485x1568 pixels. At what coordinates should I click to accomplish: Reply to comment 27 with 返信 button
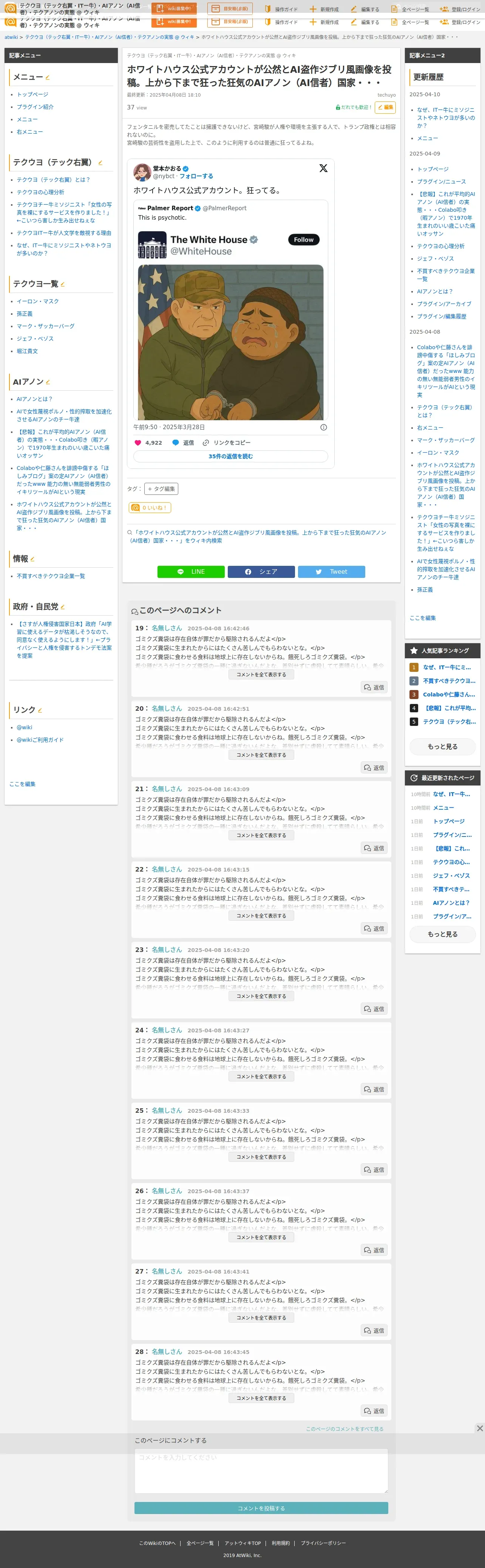374,1331
